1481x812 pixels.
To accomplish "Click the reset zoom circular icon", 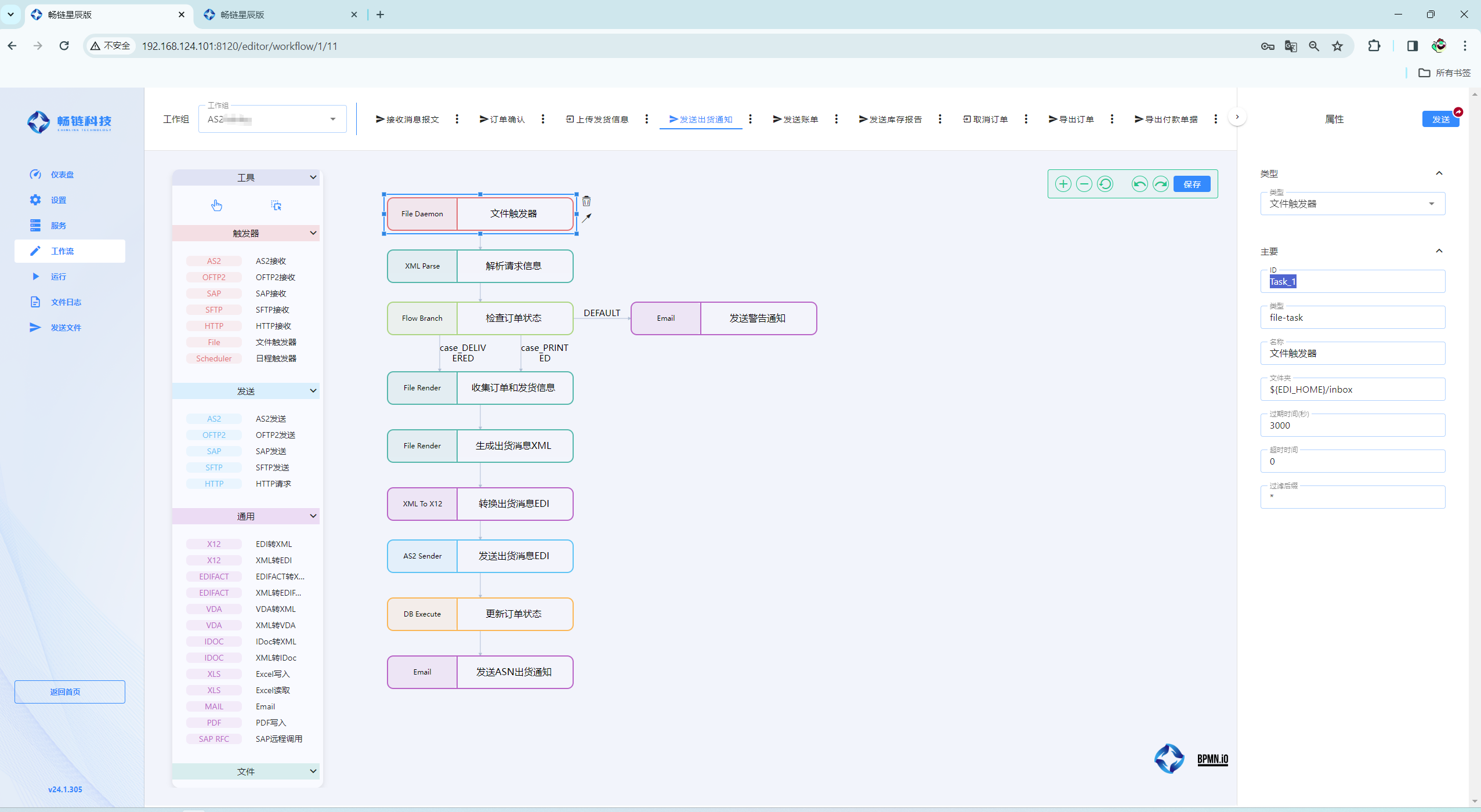I will [x=1105, y=184].
